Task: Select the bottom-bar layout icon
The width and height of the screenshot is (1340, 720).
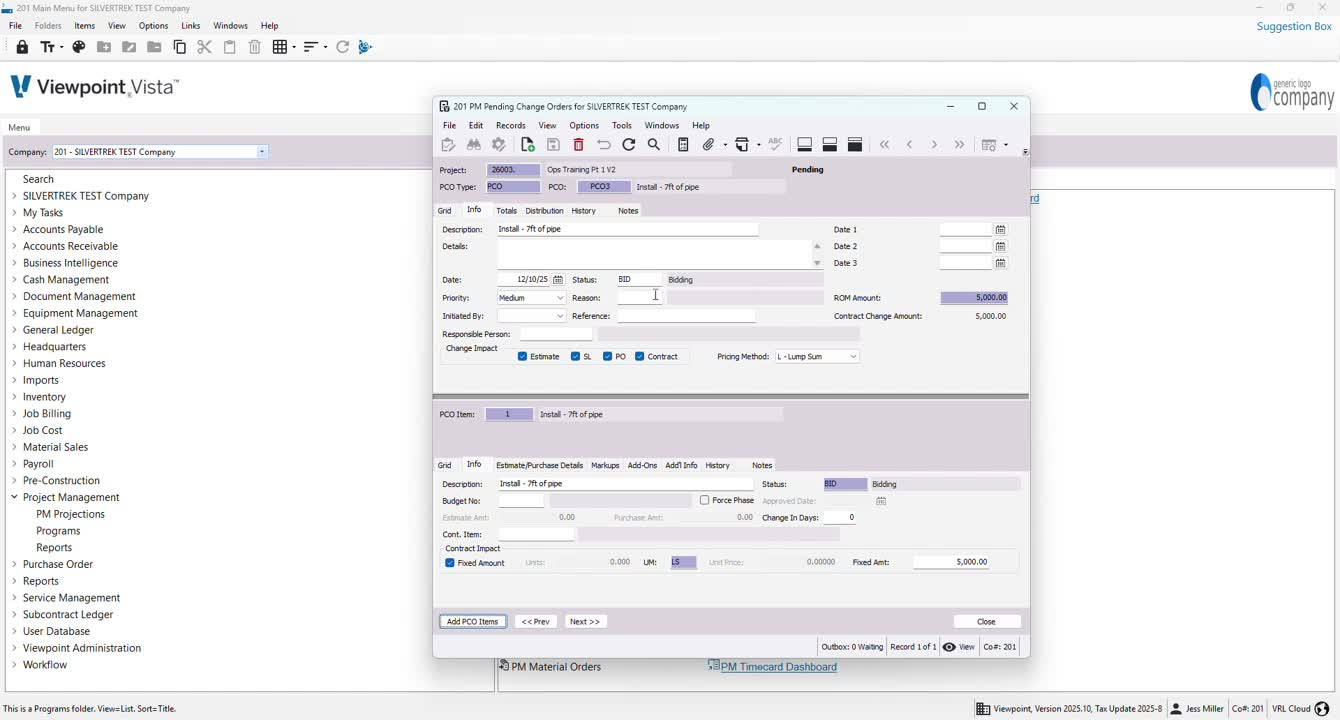Action: (x=804, y=145)
